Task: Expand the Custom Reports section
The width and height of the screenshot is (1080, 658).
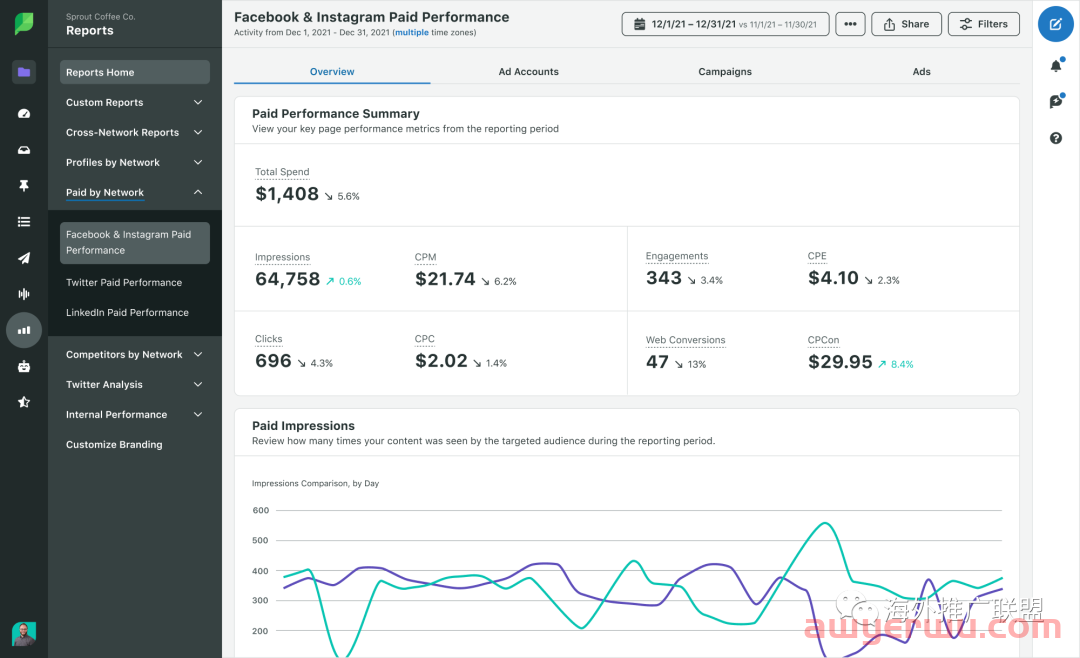Action: [x=135, y=103]
